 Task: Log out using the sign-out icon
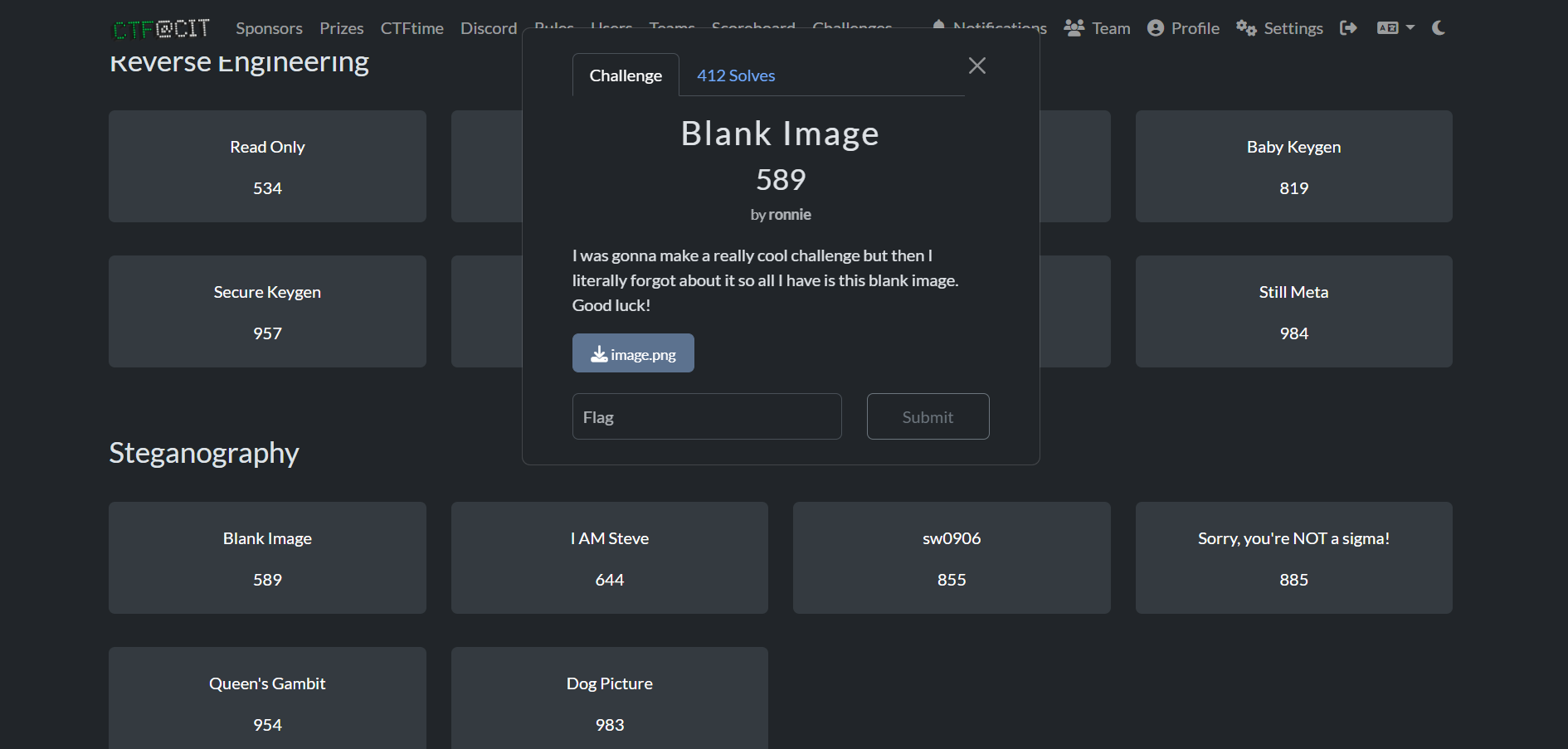1348,27
